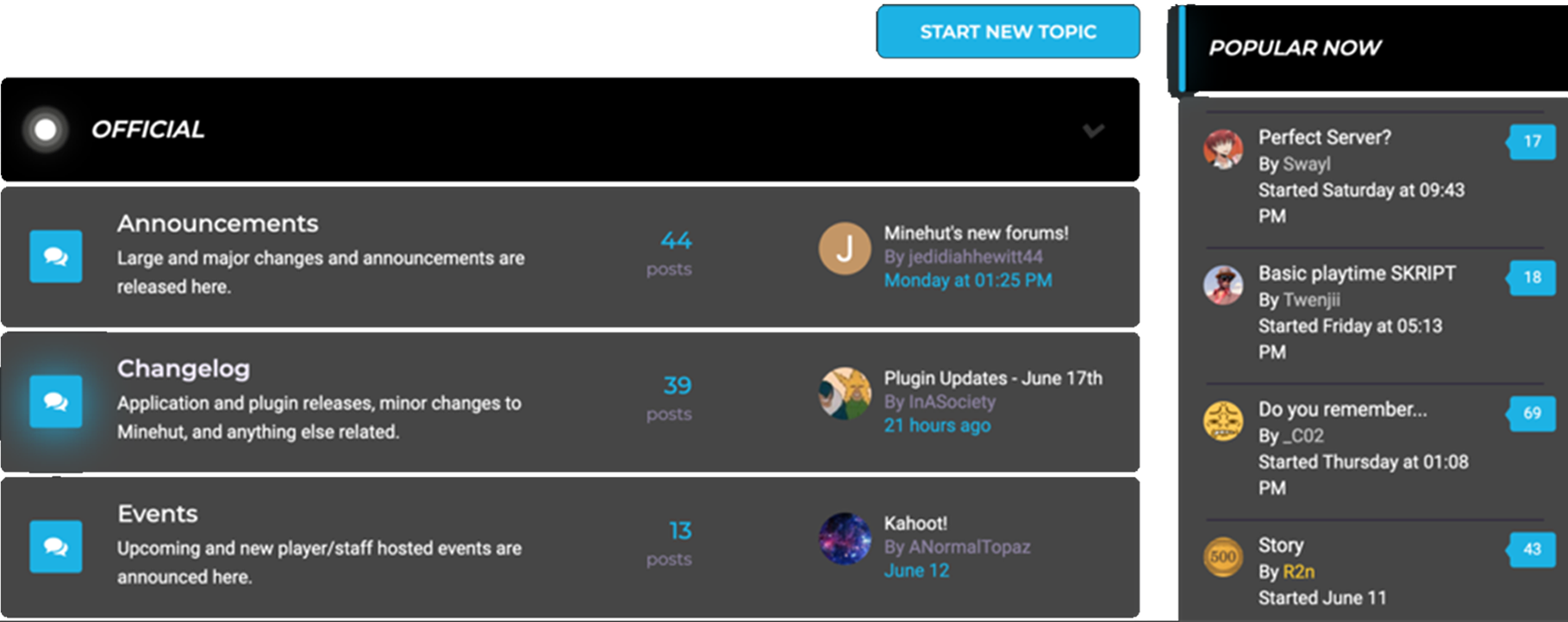The image size is (1568, 622).
Task: Click the Announcements forum chat icon
Action: click(56, 257)
